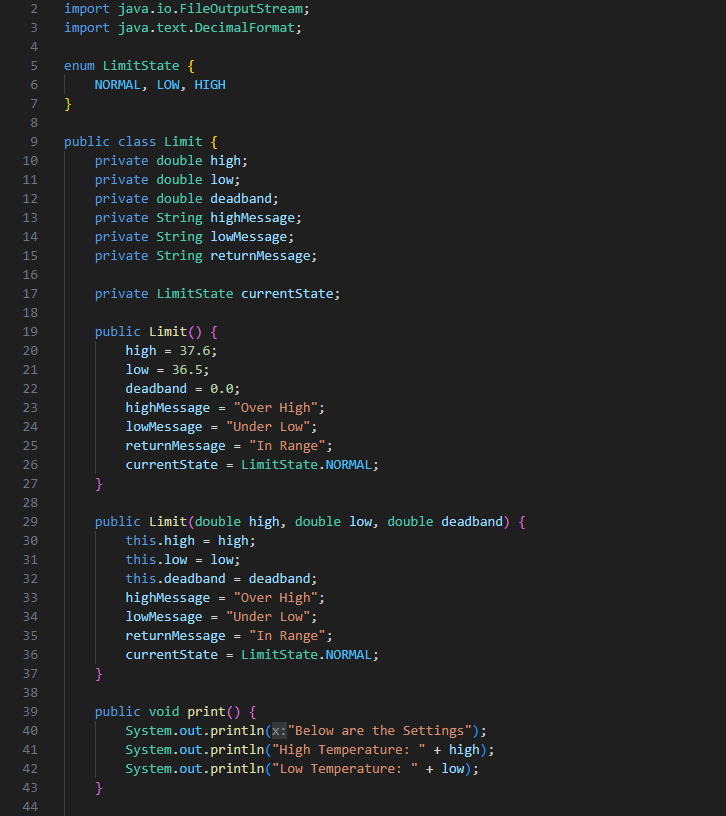Viewport: 726px width, 816px height.
Task: Click field 'low' in line 11 declaration
Action: (222, 180)
